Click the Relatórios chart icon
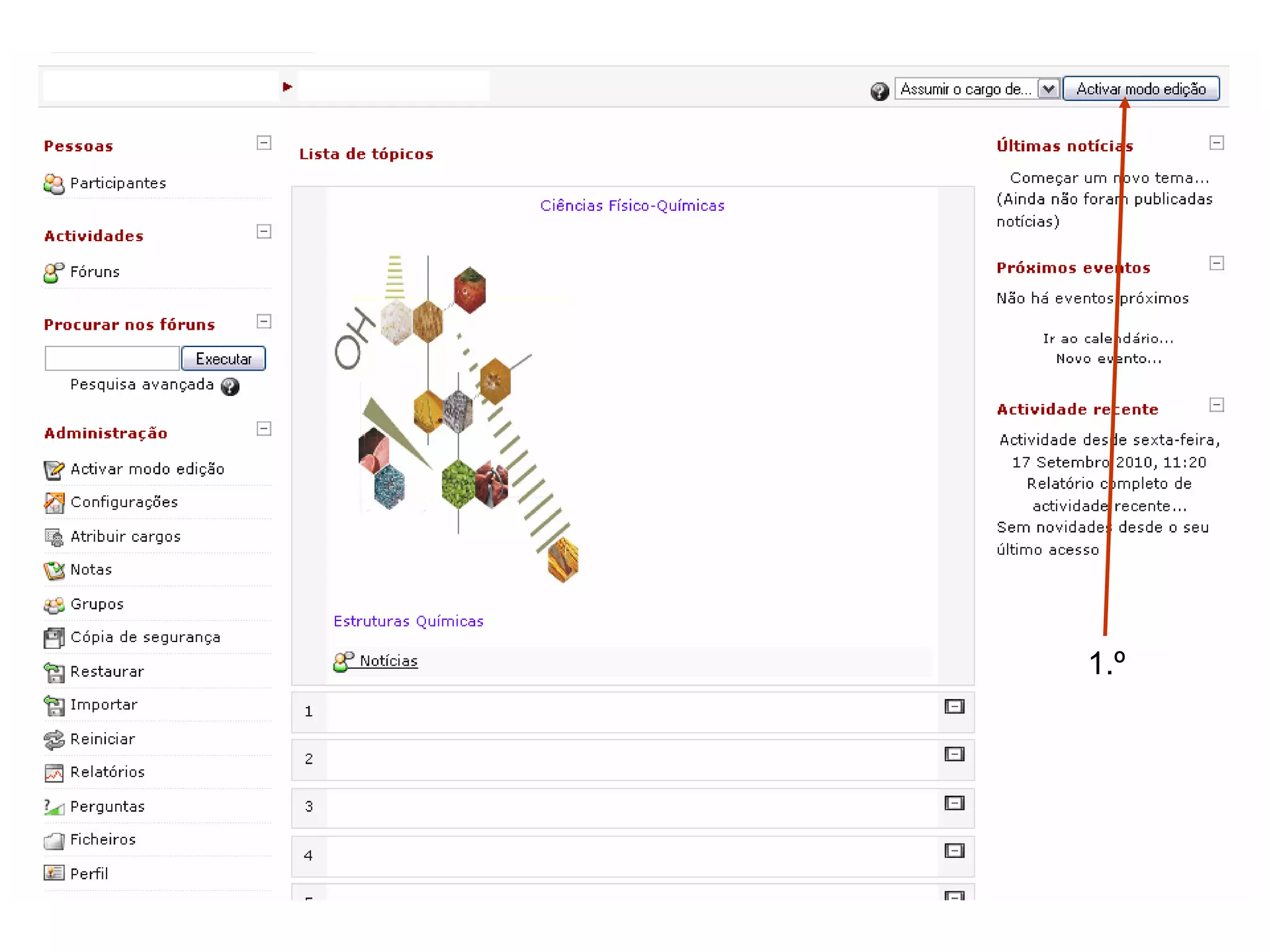 click(x=54, y=772)
